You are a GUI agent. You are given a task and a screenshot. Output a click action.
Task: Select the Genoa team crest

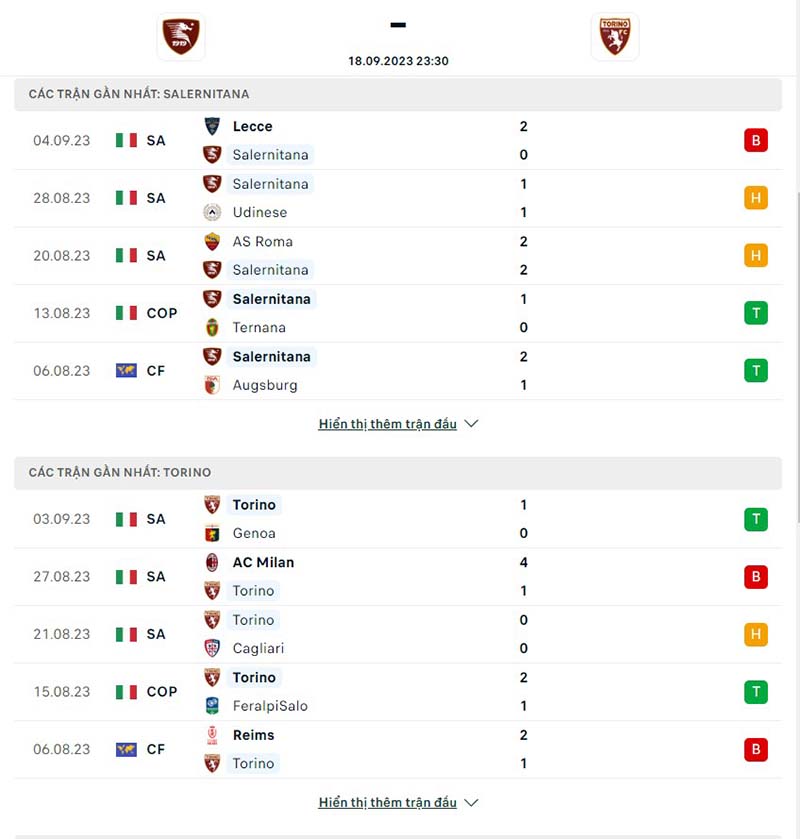[212, 534]
